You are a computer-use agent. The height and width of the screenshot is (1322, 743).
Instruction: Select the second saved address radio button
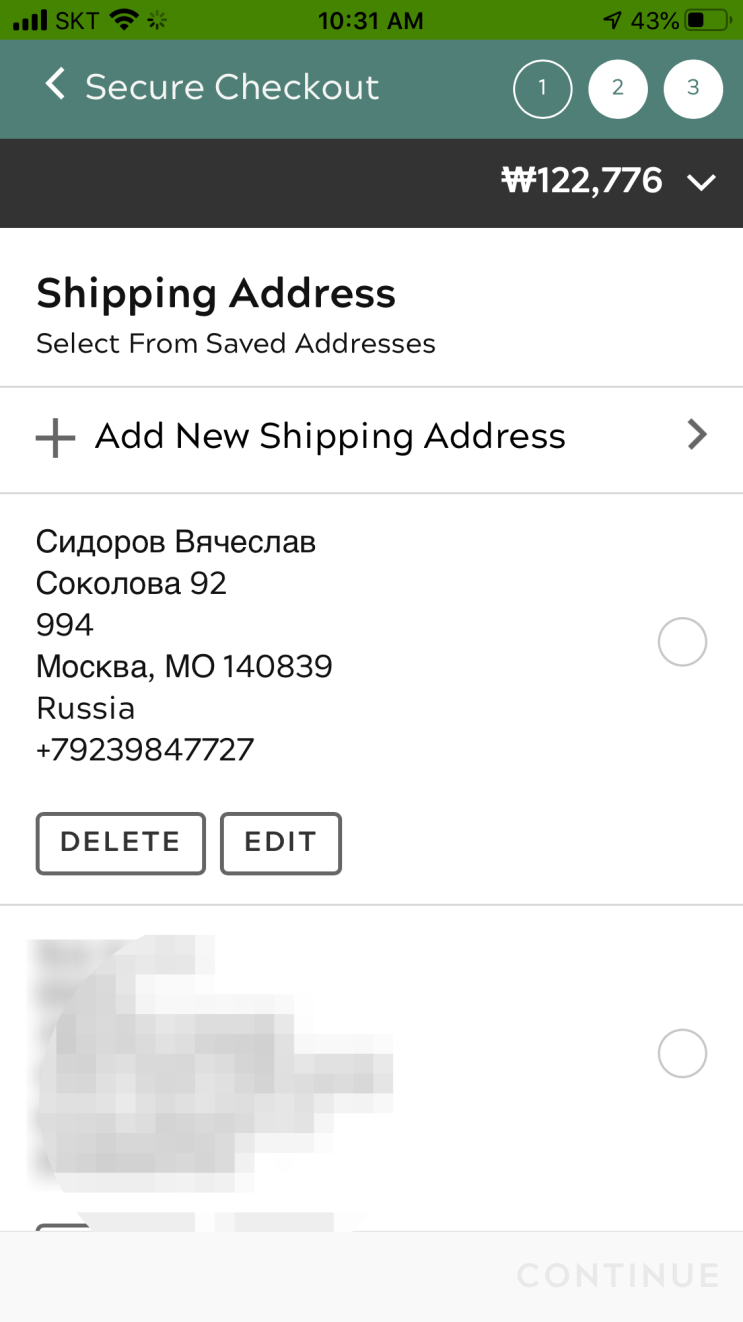pyautogui.click(x=682, y=1053)
